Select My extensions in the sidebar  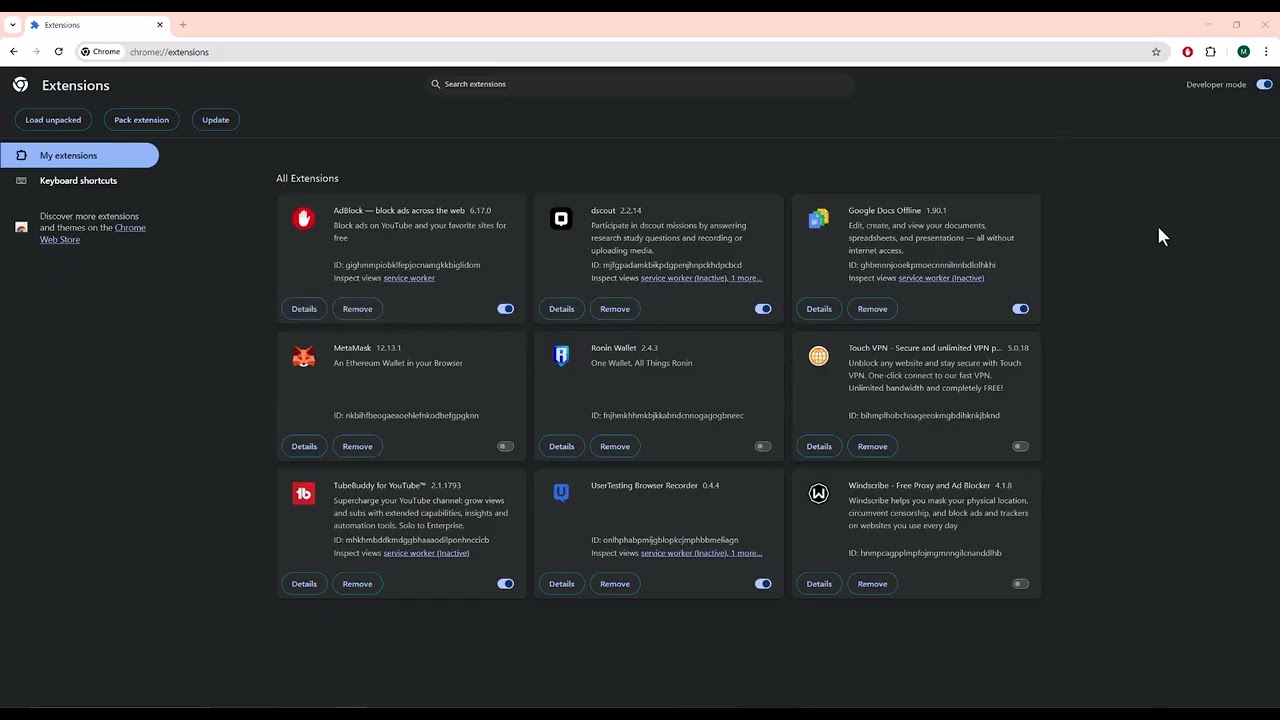pyautogui.click(x=79, y=155)
